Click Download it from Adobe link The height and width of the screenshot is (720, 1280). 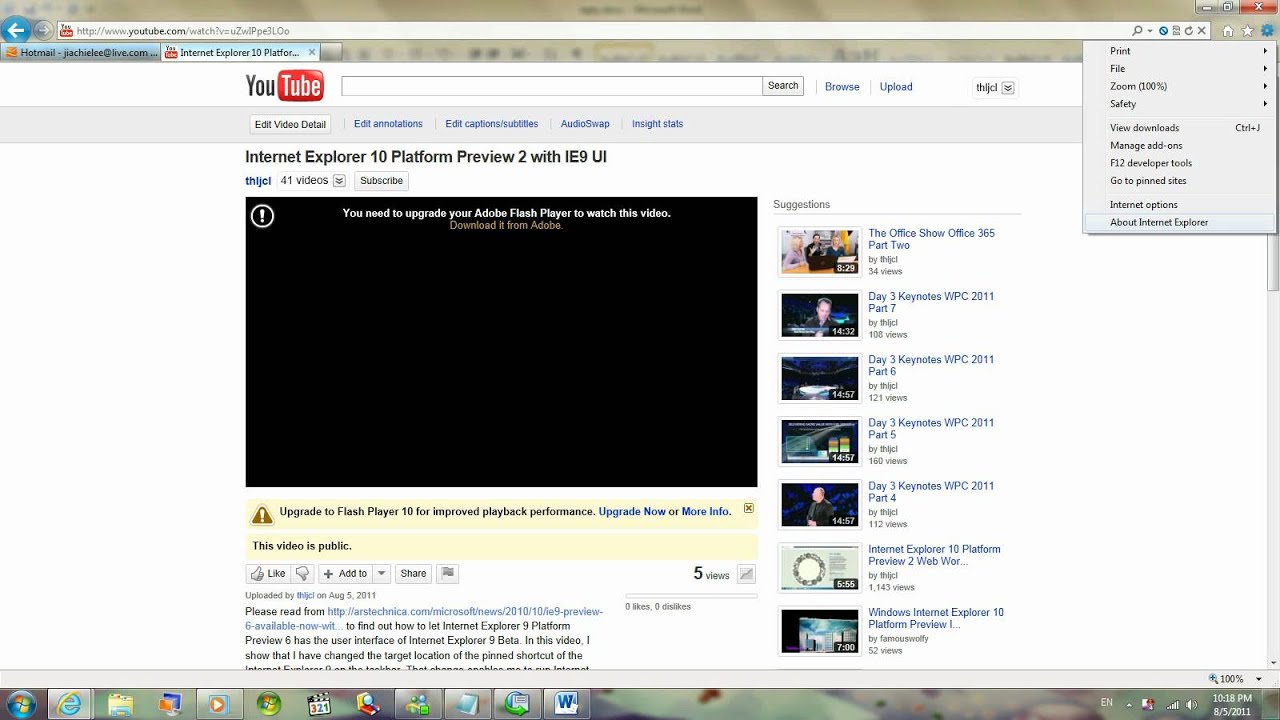[506, 226]
